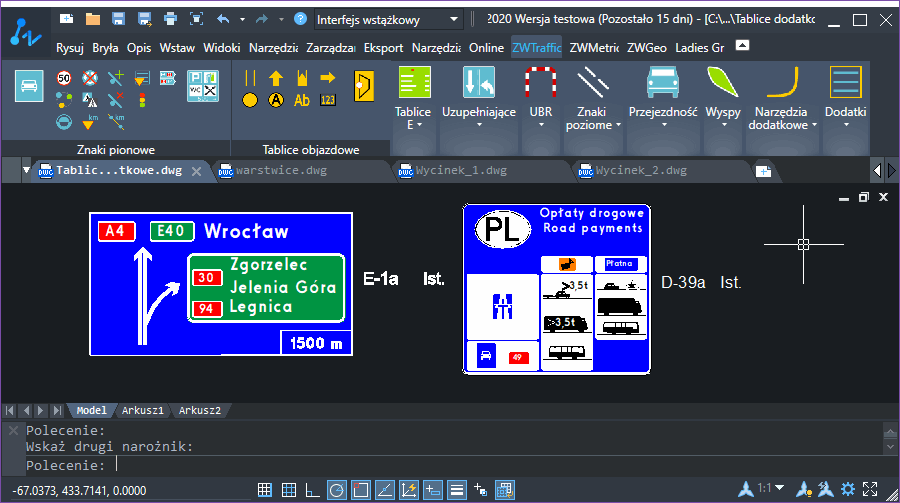Switch to the ZWMetric ribbon tab

[594, 48]
